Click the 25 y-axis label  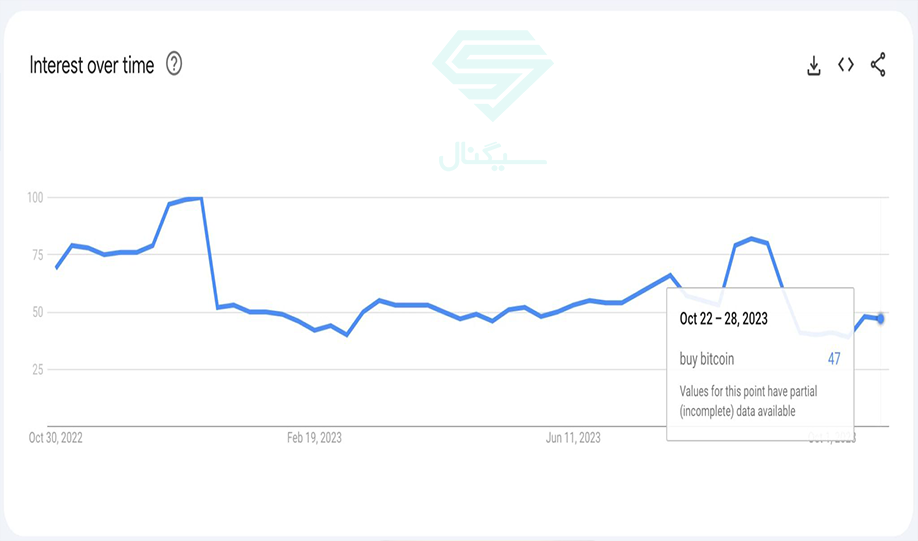tap(37, 369)
